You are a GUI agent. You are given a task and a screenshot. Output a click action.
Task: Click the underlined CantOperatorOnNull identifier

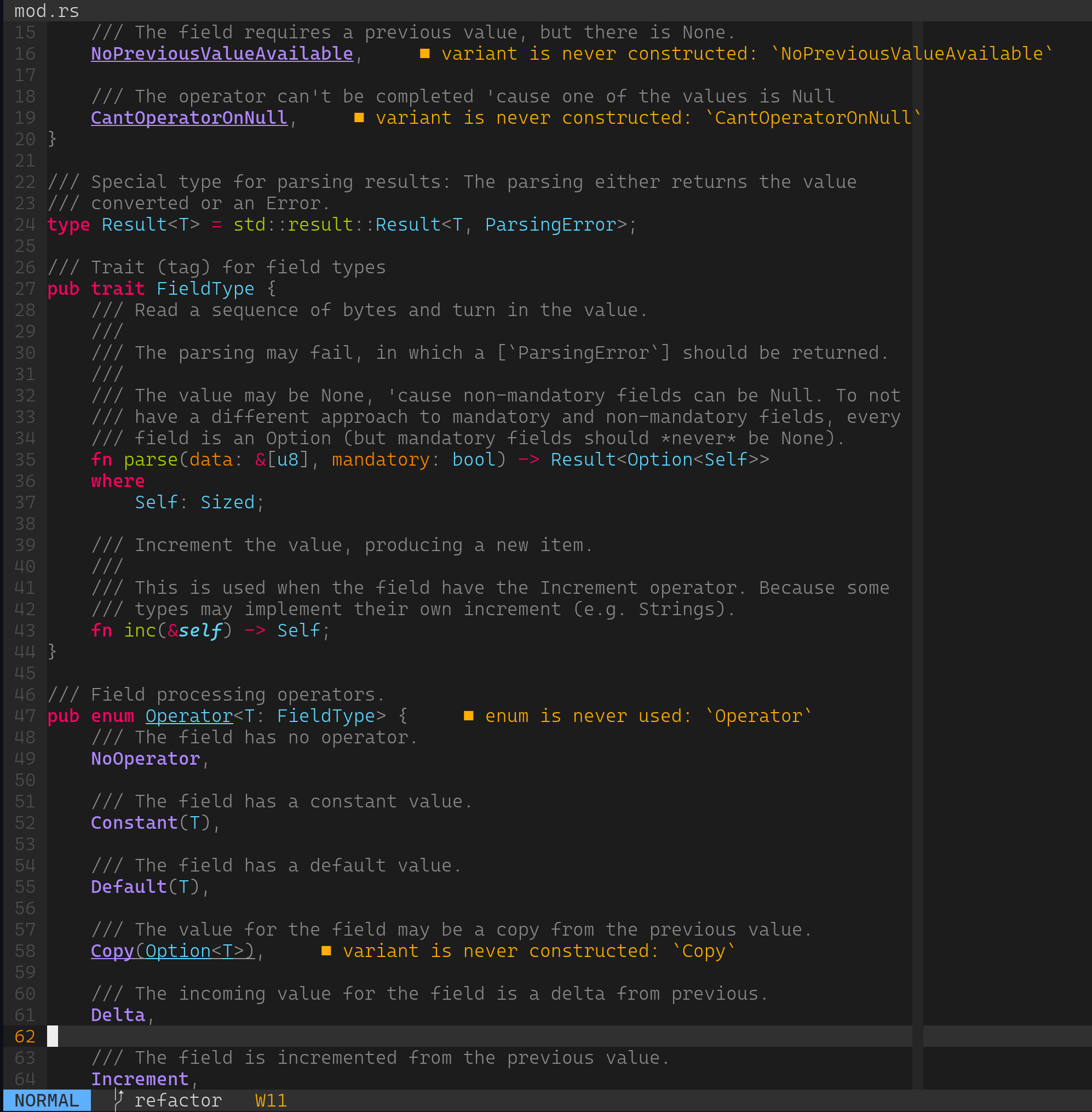point(189,118)
